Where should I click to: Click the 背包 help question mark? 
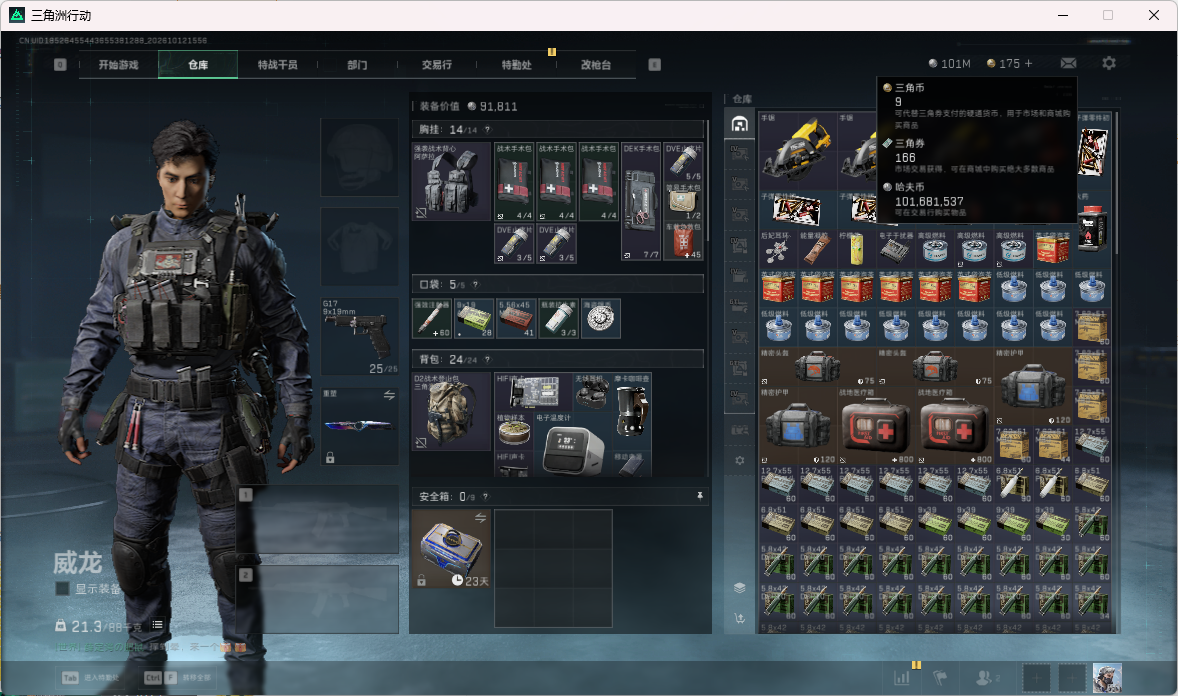(487, 360)
